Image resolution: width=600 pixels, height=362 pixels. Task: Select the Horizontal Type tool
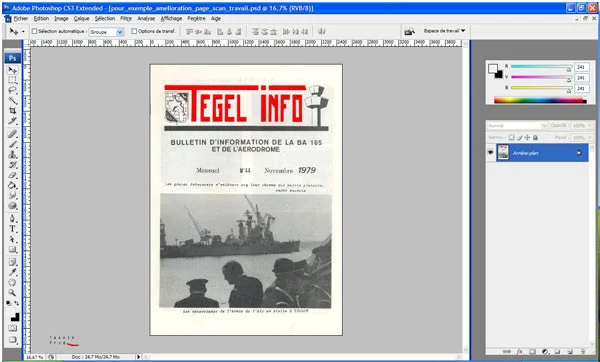(13, 229)
